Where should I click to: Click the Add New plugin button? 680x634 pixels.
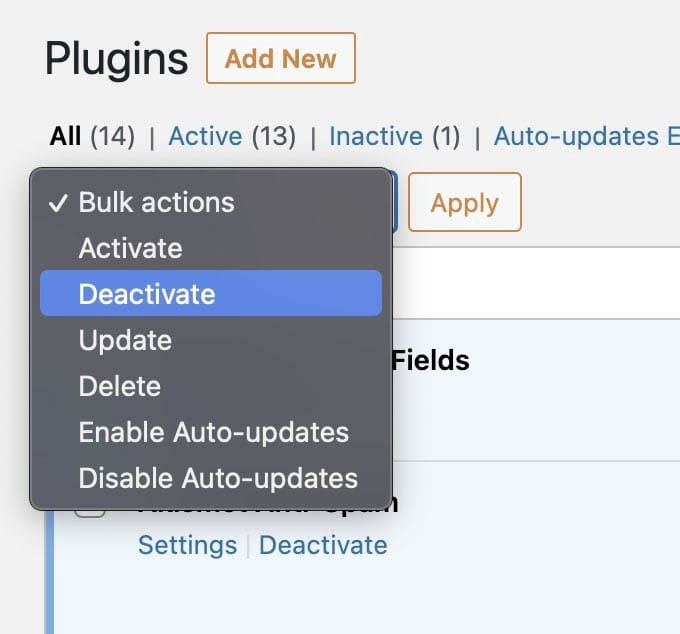[x=280, y=58]
